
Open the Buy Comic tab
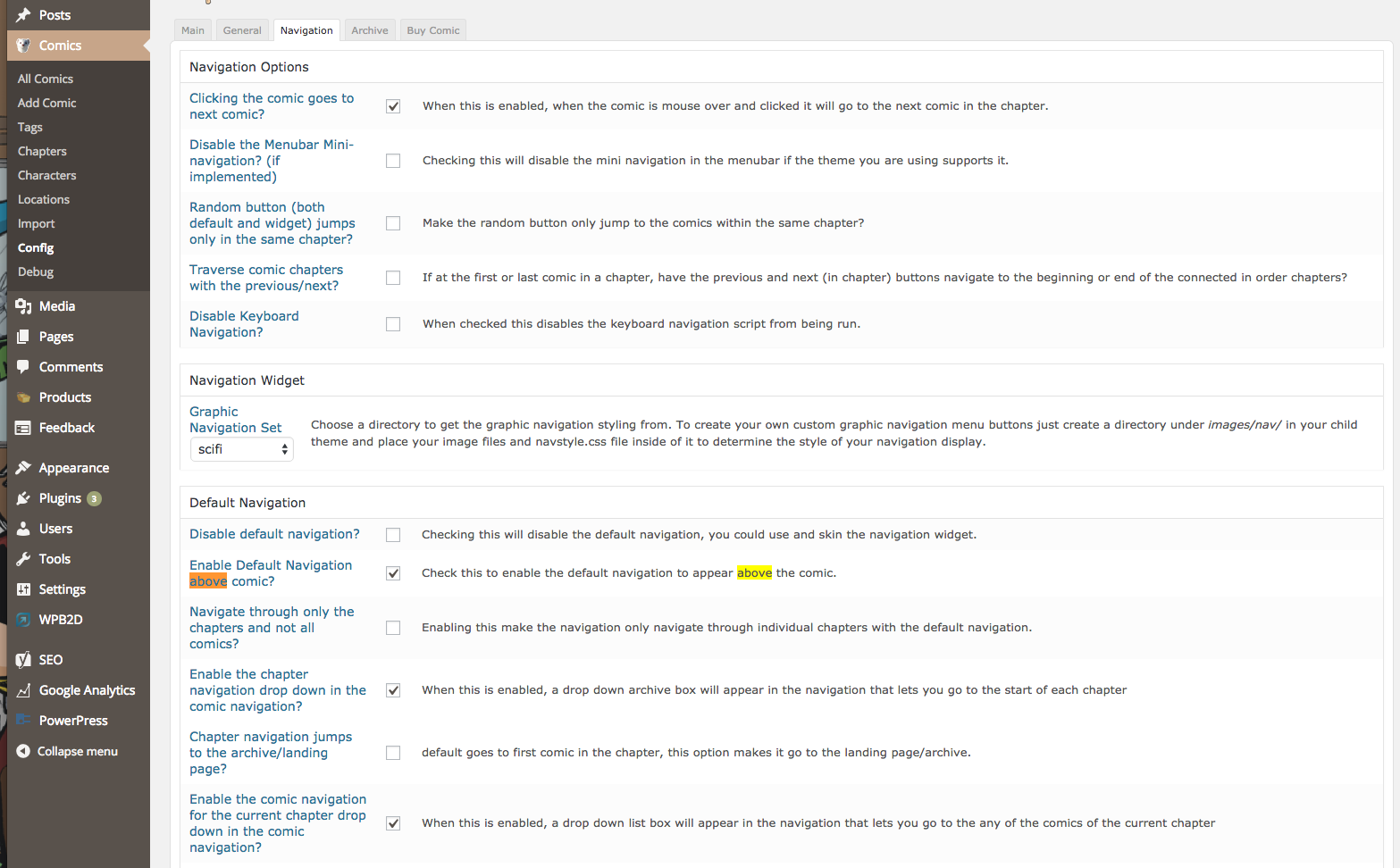(x=433, y=30)
